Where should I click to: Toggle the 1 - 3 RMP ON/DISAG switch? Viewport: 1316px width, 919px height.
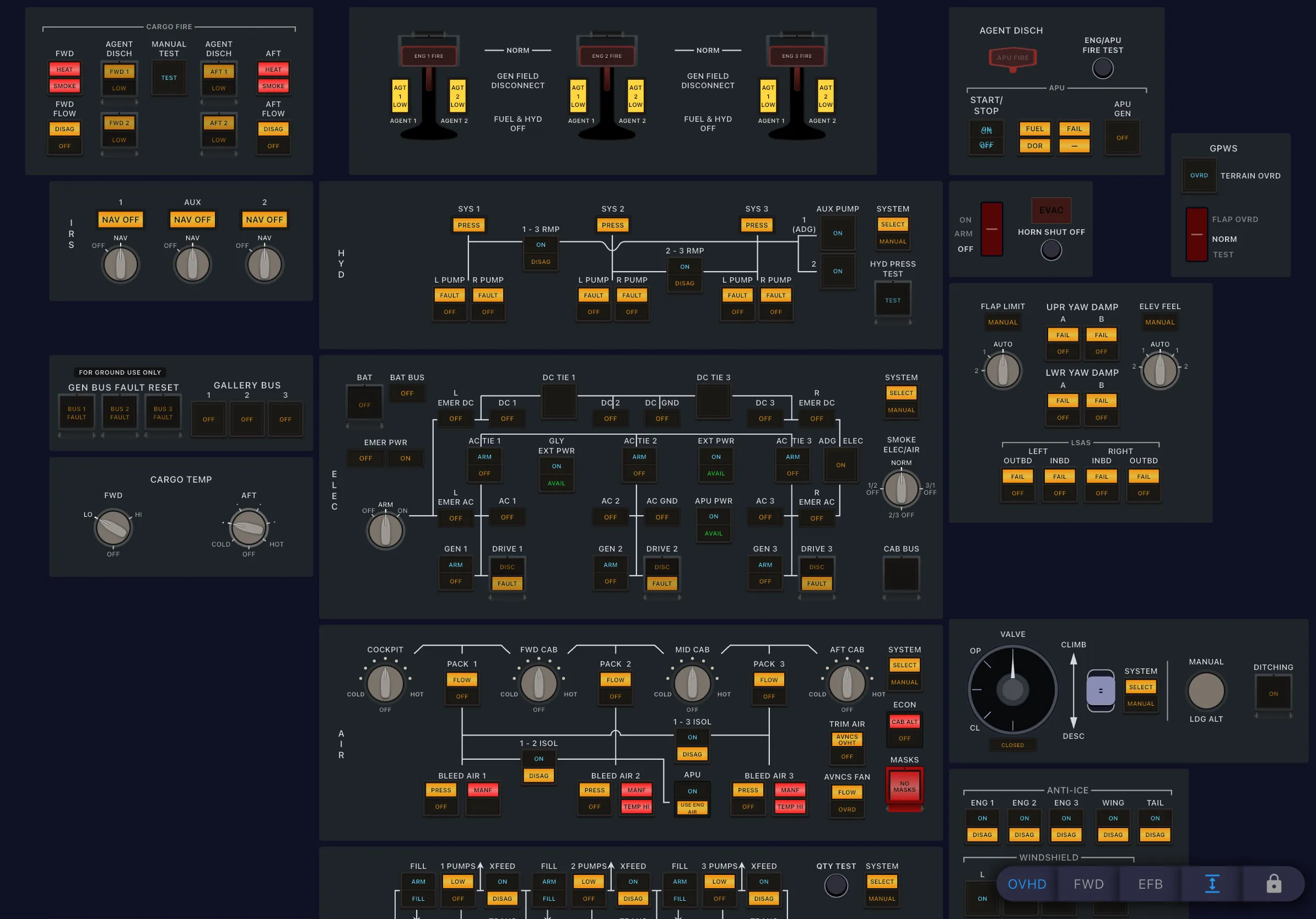click(541, 253)
